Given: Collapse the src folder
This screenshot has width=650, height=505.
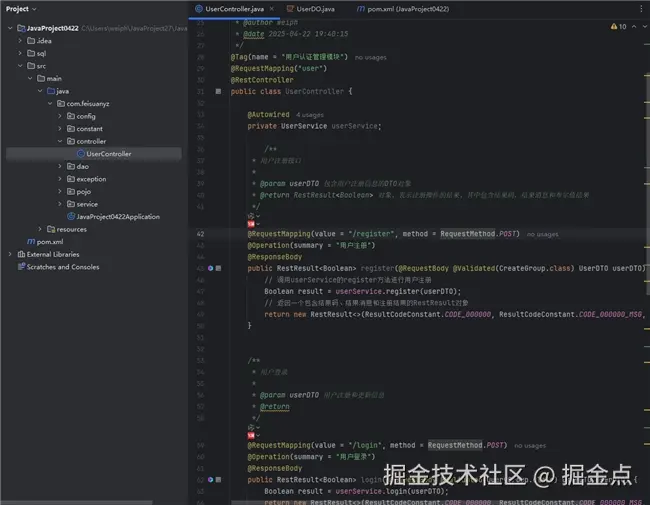Looking at the screenshot, I should point(20,66).
